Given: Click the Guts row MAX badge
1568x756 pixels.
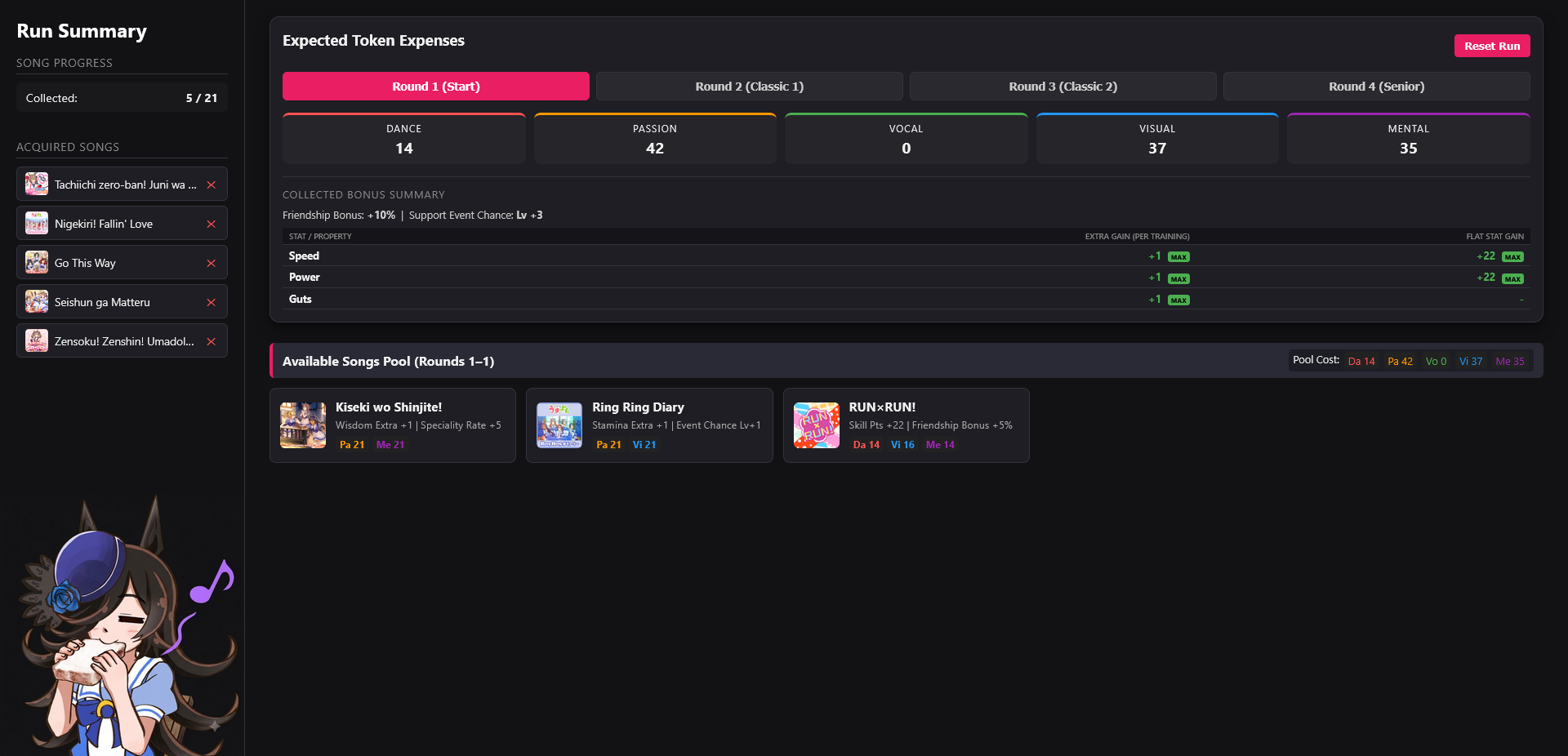Looking at the screenshot, I should coord(1178,300).
